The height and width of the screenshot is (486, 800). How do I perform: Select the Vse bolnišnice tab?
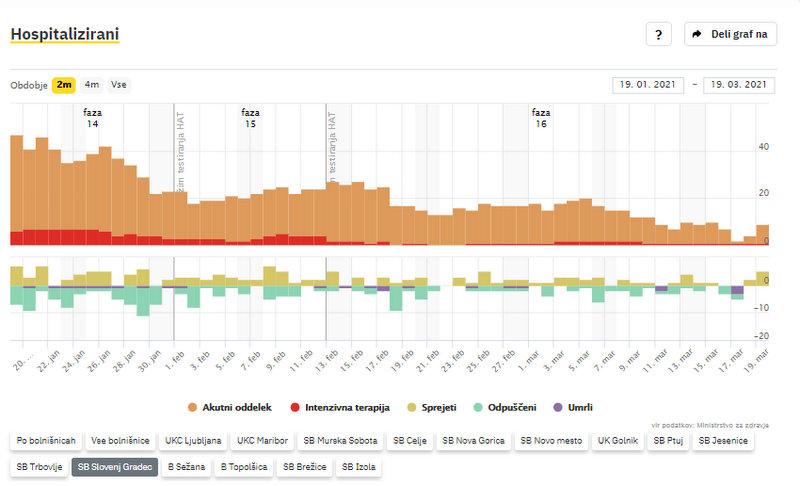point(120,440)
